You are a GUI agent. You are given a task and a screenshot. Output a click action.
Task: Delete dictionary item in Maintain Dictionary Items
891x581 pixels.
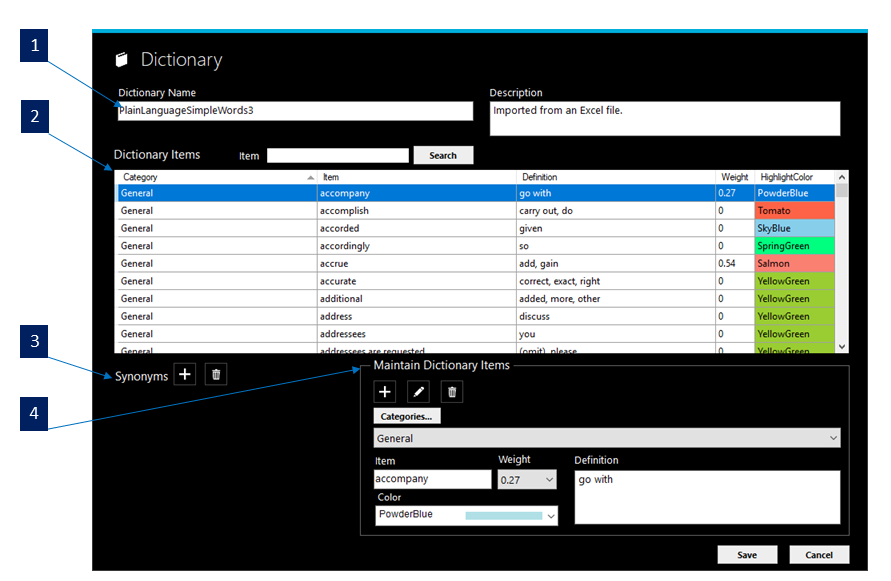tap(452, 392)
